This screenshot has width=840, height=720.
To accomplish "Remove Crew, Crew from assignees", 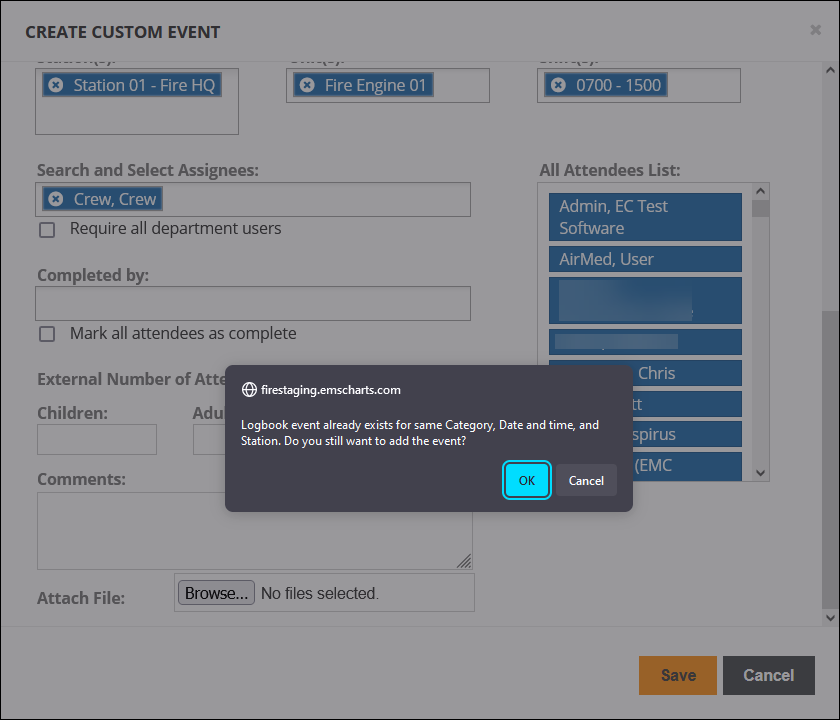I will coord(56,199).
